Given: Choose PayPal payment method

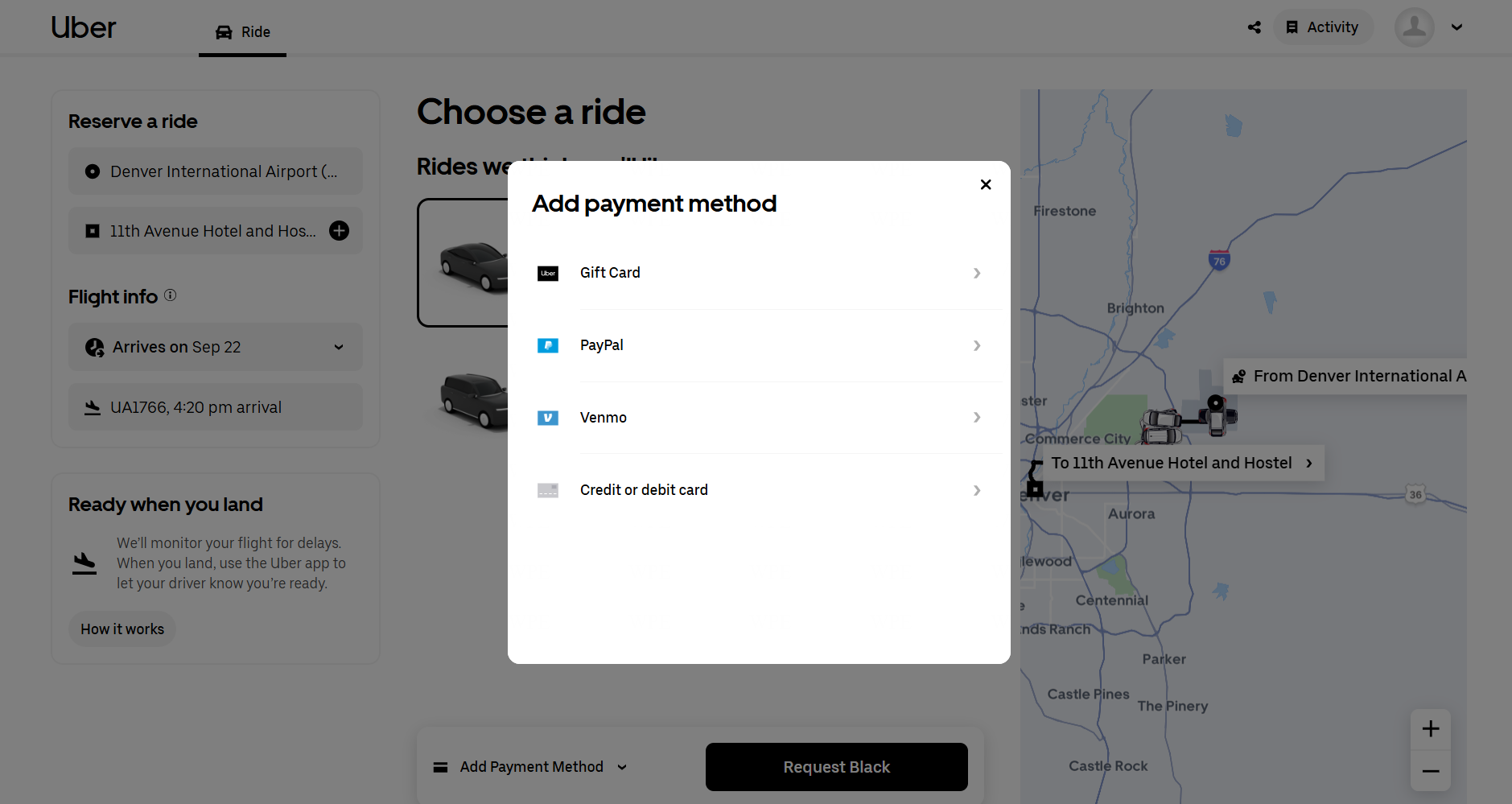Looking at the screenshot, I should [x=759, y=345].
